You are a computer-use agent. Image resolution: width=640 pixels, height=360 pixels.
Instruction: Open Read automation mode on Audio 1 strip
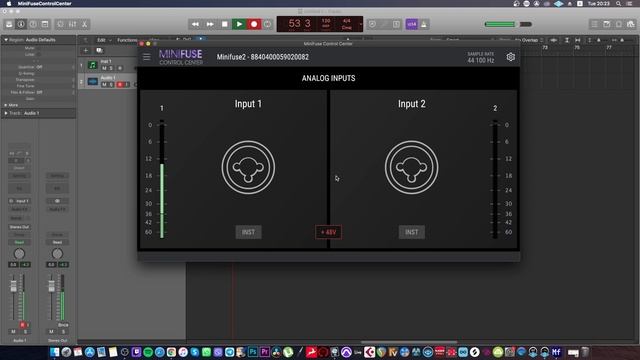pos(19,242)
